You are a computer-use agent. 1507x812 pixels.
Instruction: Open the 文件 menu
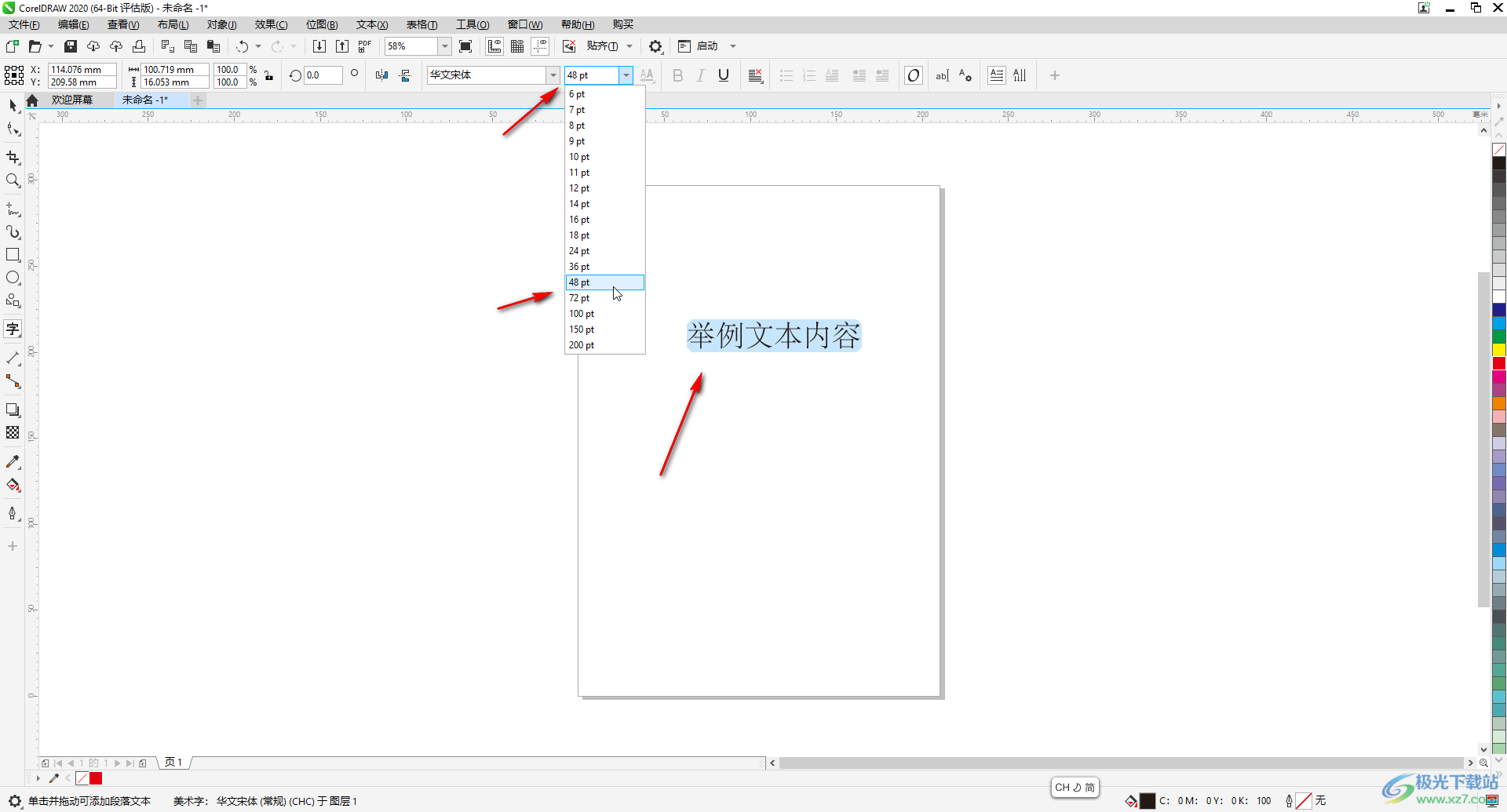pyautogui.click(x=24, y=24)
